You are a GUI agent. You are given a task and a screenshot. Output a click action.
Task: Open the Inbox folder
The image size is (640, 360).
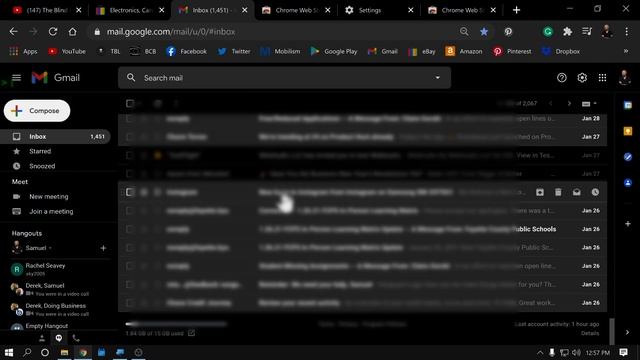(56, 136)
